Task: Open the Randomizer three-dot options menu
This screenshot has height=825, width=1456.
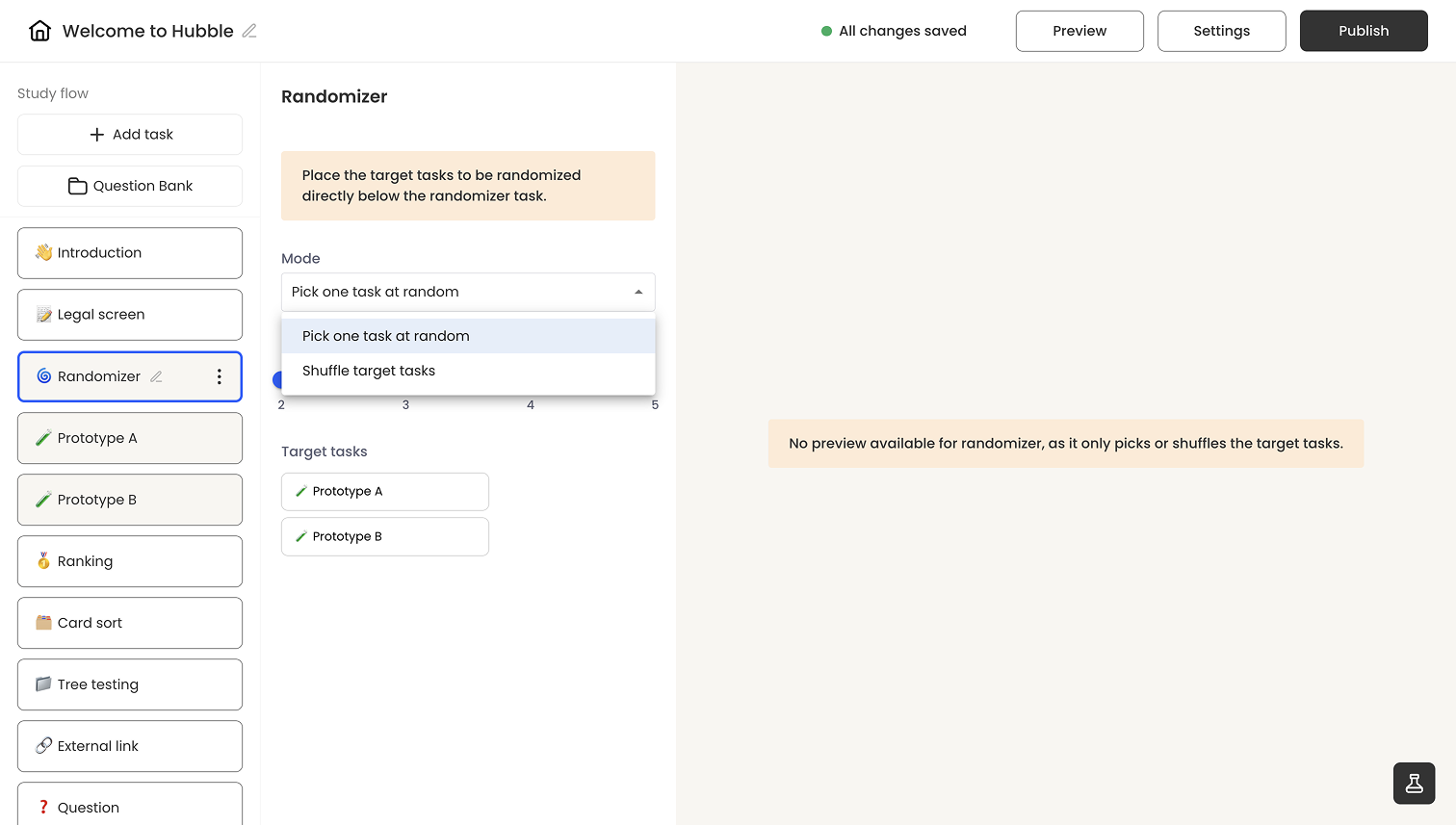Action: [220, 376]
